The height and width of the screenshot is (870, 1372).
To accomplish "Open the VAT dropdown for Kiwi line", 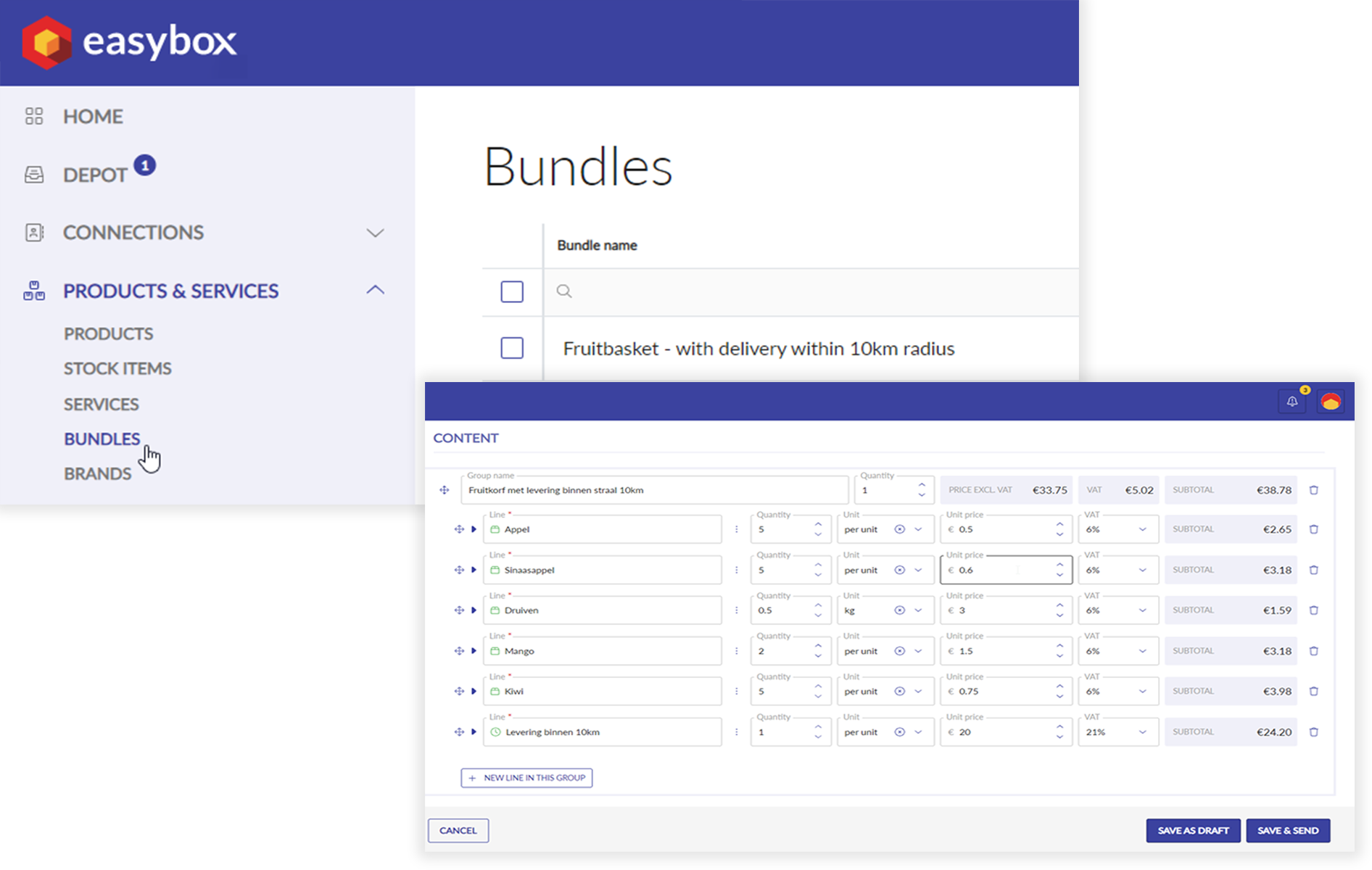I will point(1142,692).
